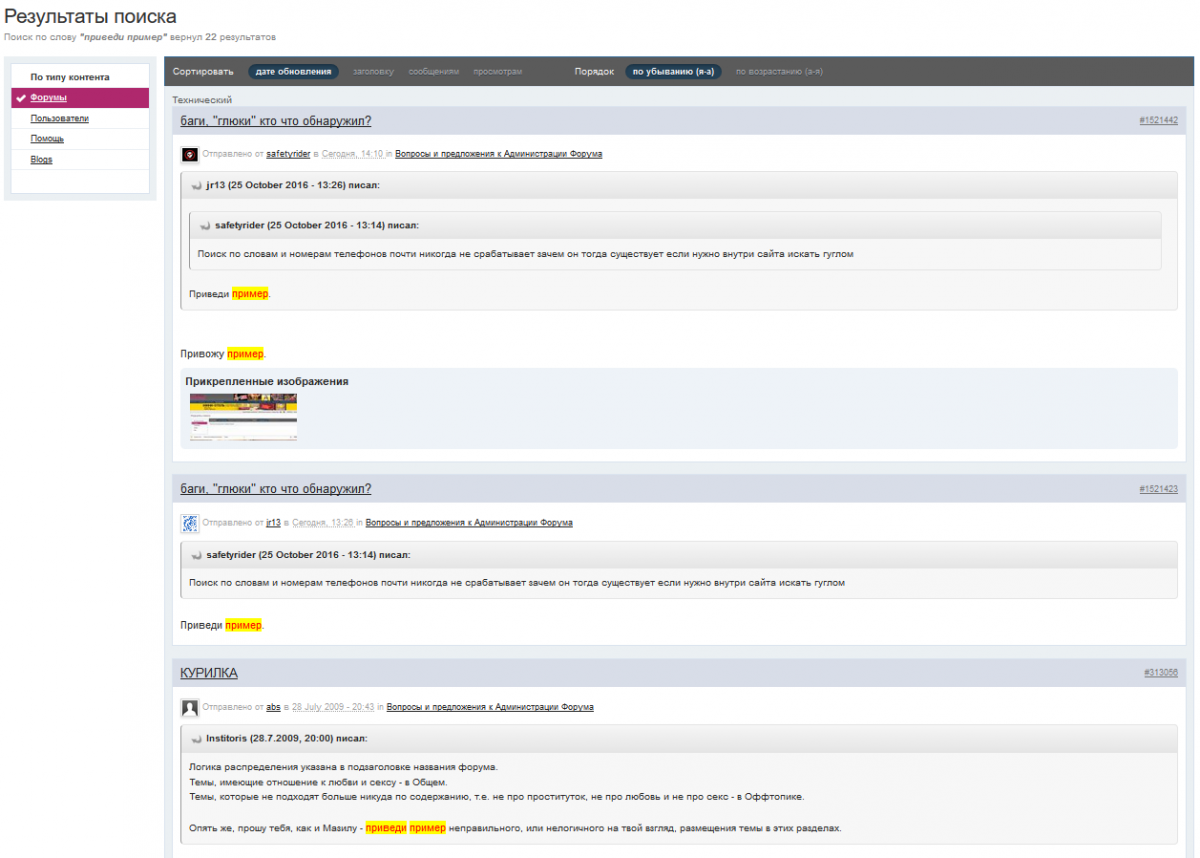The image size is (1200, 858).
Task: Select по убыванию (я-а) order
Action: [x=673, y=72]
